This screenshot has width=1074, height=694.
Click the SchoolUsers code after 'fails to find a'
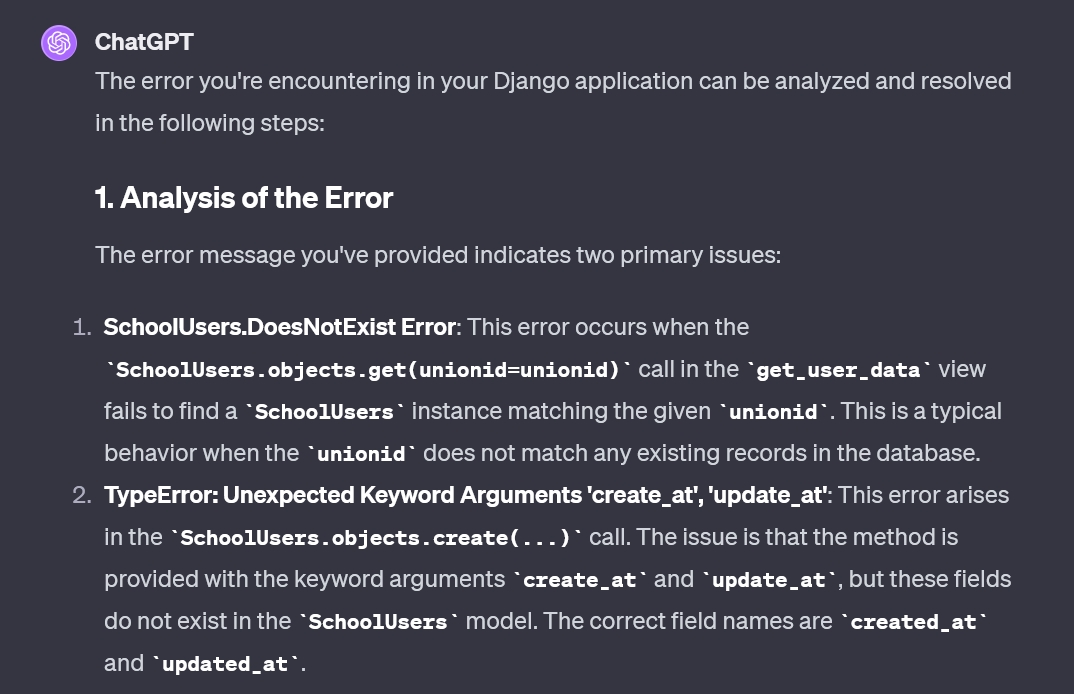point(324,412)
